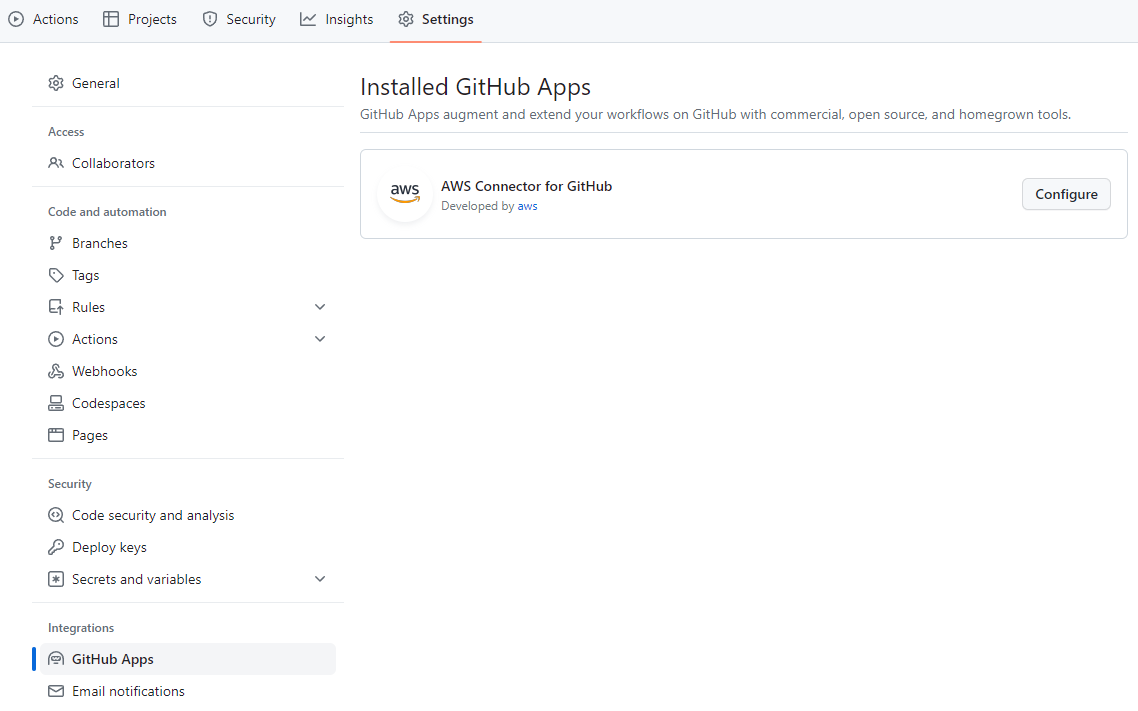Image resolution: width=1138 pixels, height=711 pixels.
Task: Click the Email notifications mail icon
Action: pos(56,691)
